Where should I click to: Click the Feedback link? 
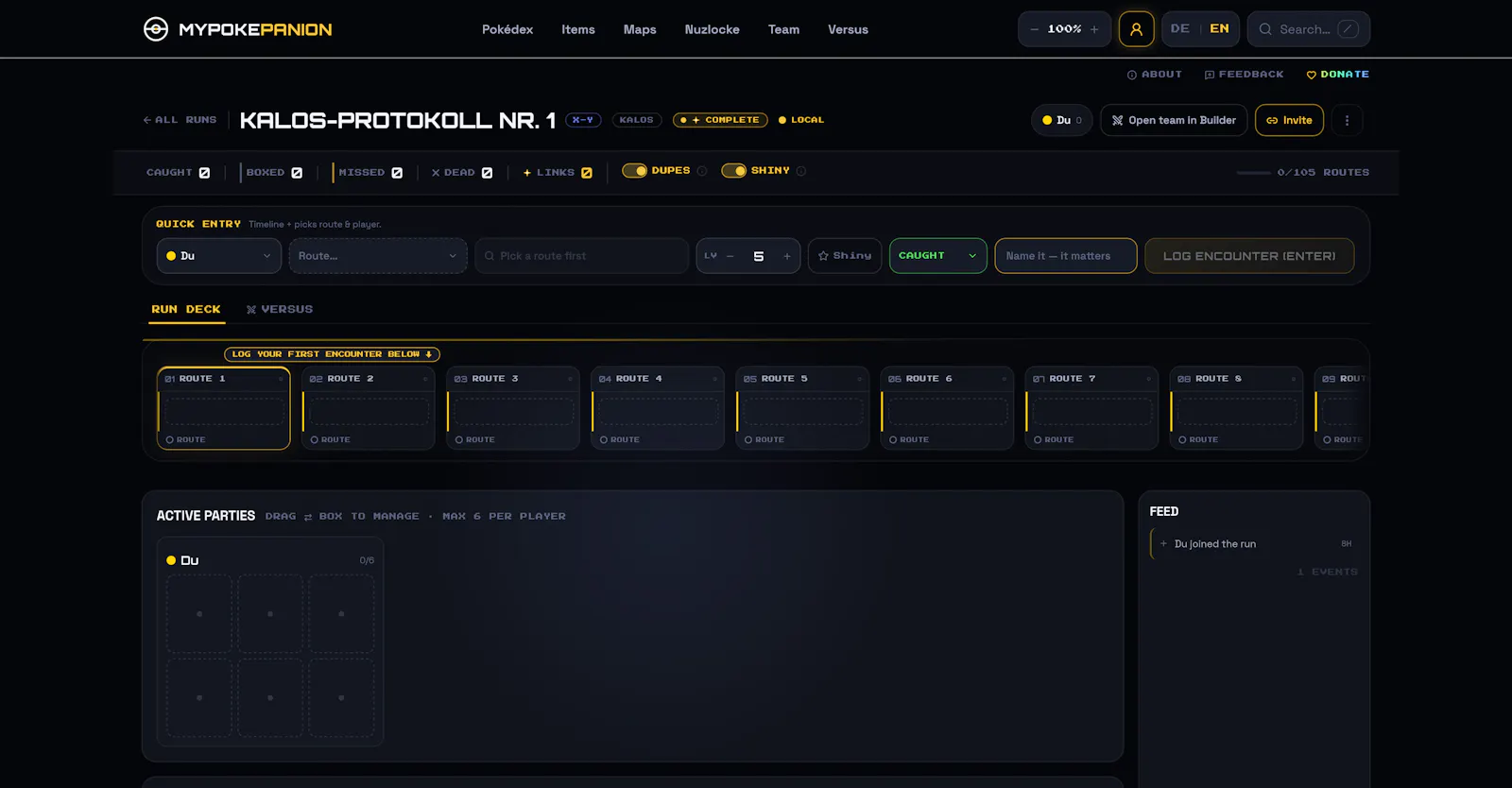pyautogui.click(x=1245, y=75)
